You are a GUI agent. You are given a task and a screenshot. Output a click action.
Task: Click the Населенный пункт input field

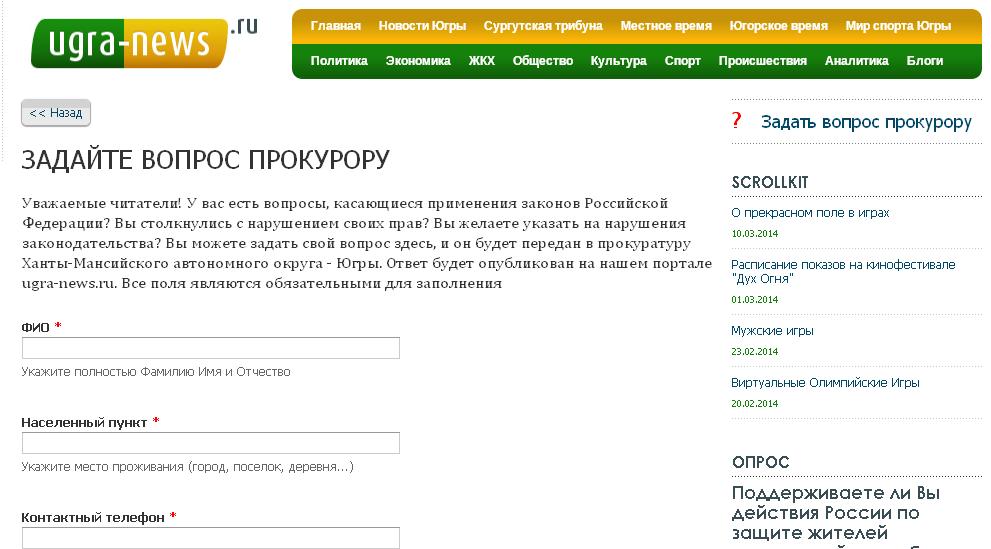click(211, 443)
